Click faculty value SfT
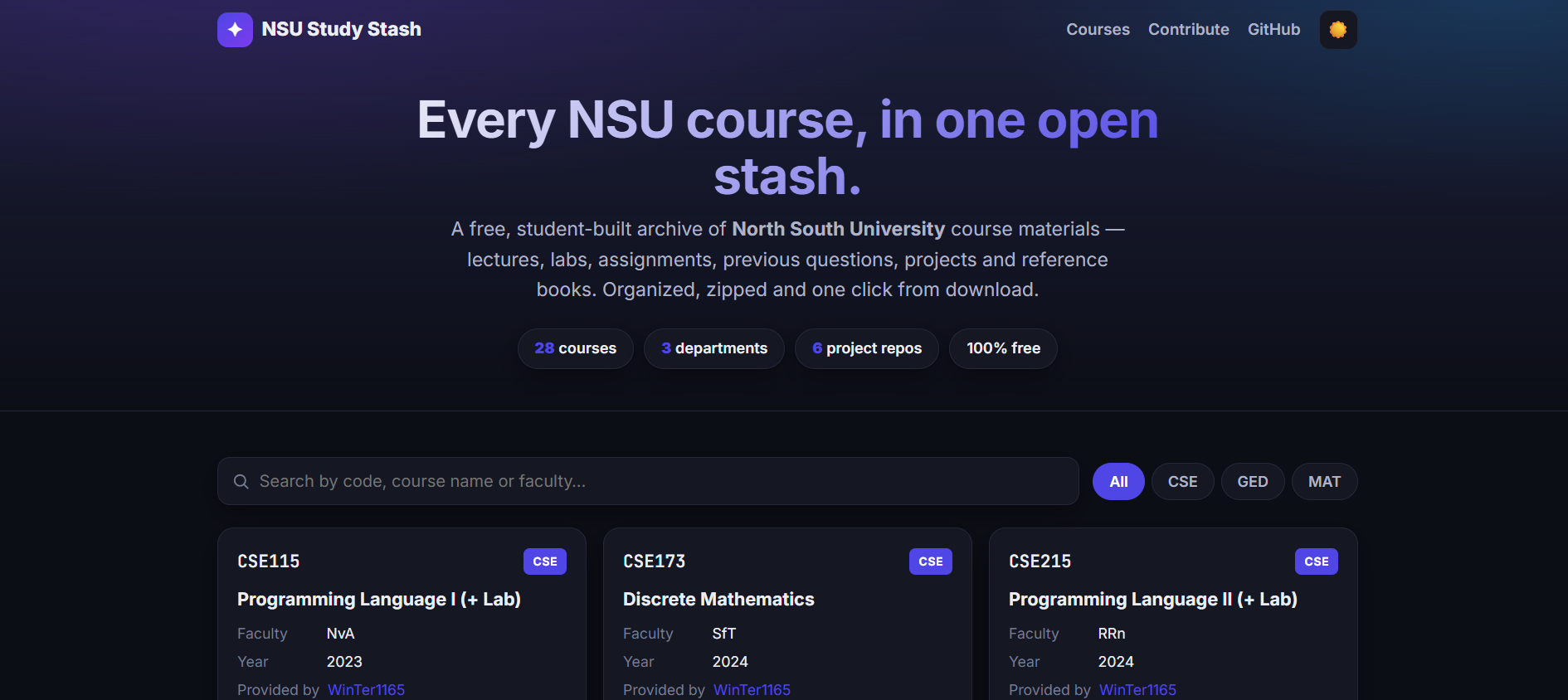The image size is (1568, 700). pos(724,634)
